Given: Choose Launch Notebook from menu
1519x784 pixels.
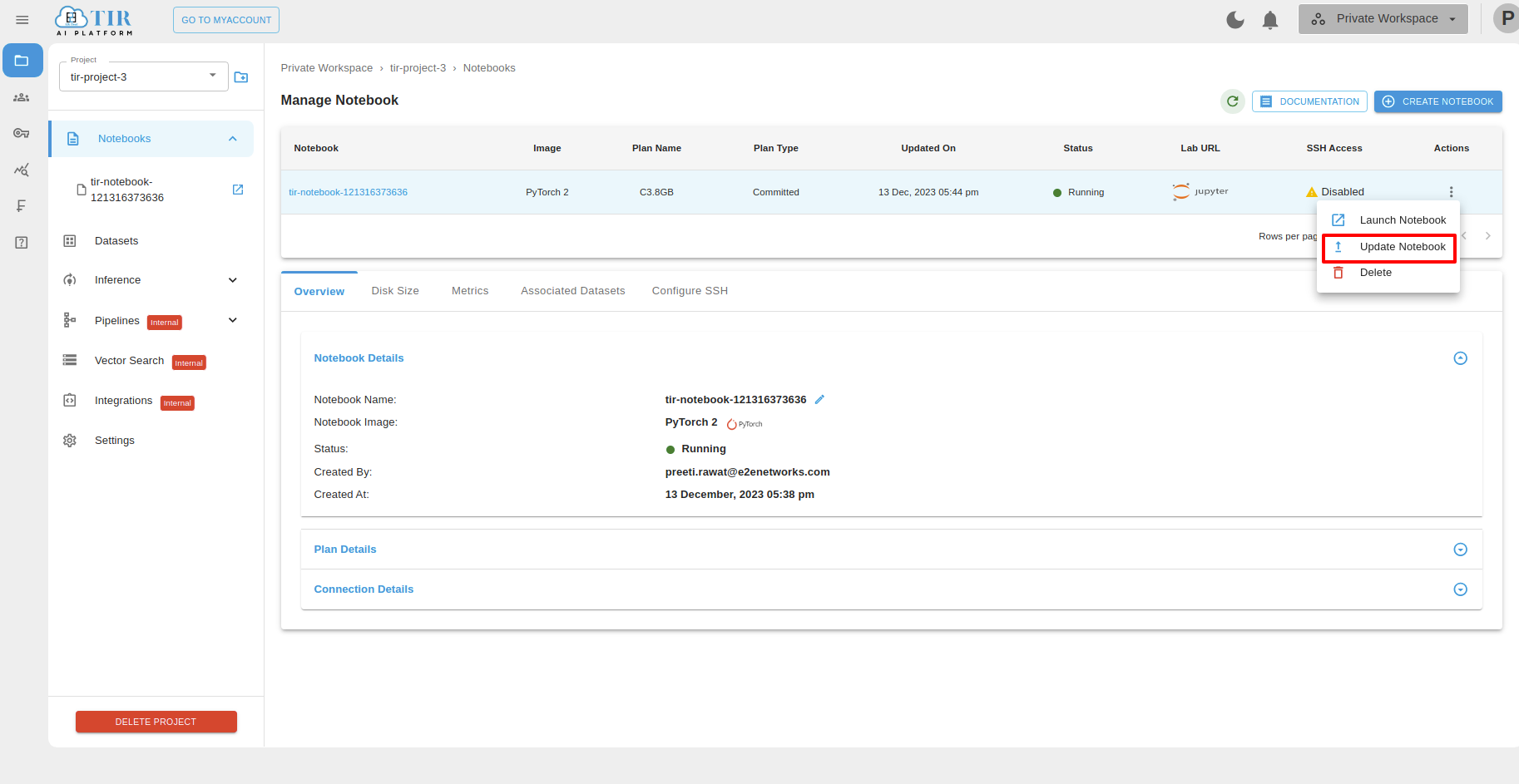Looking at the screenshot, I should (x=1388, y=220).
